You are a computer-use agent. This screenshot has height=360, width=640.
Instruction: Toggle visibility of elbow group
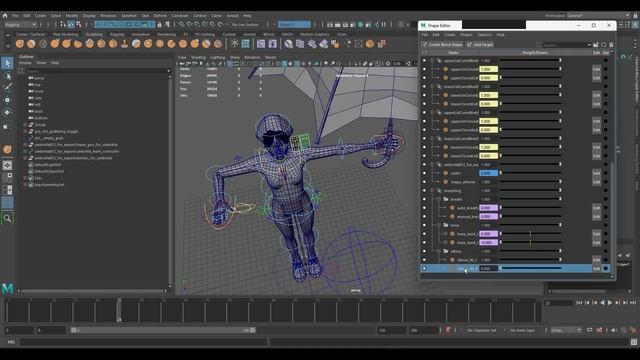coord(424,251)
